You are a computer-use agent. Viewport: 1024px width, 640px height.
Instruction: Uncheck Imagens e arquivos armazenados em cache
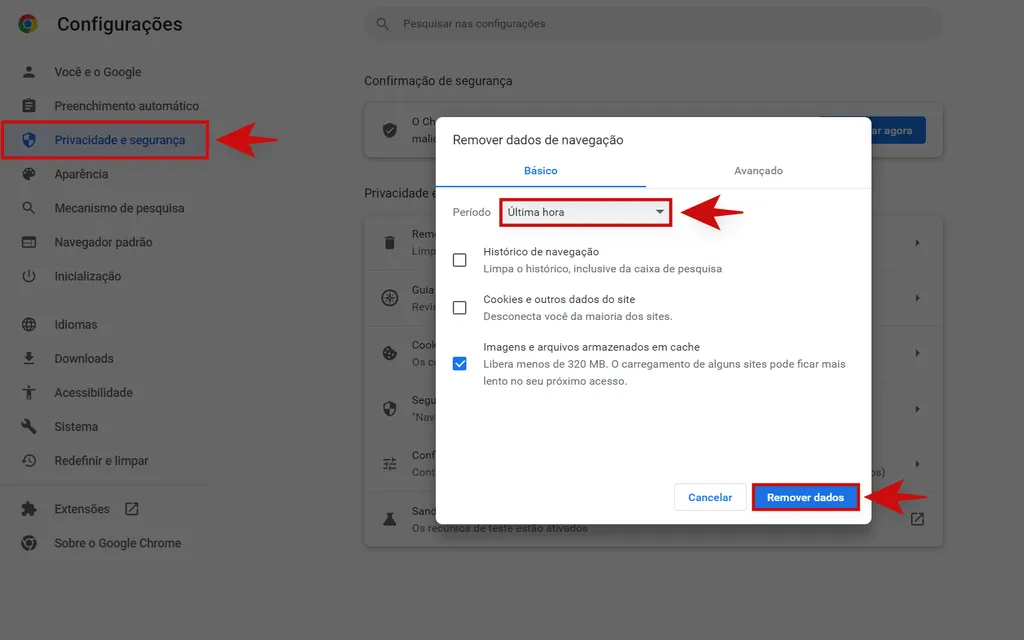[x=460, y=364]
